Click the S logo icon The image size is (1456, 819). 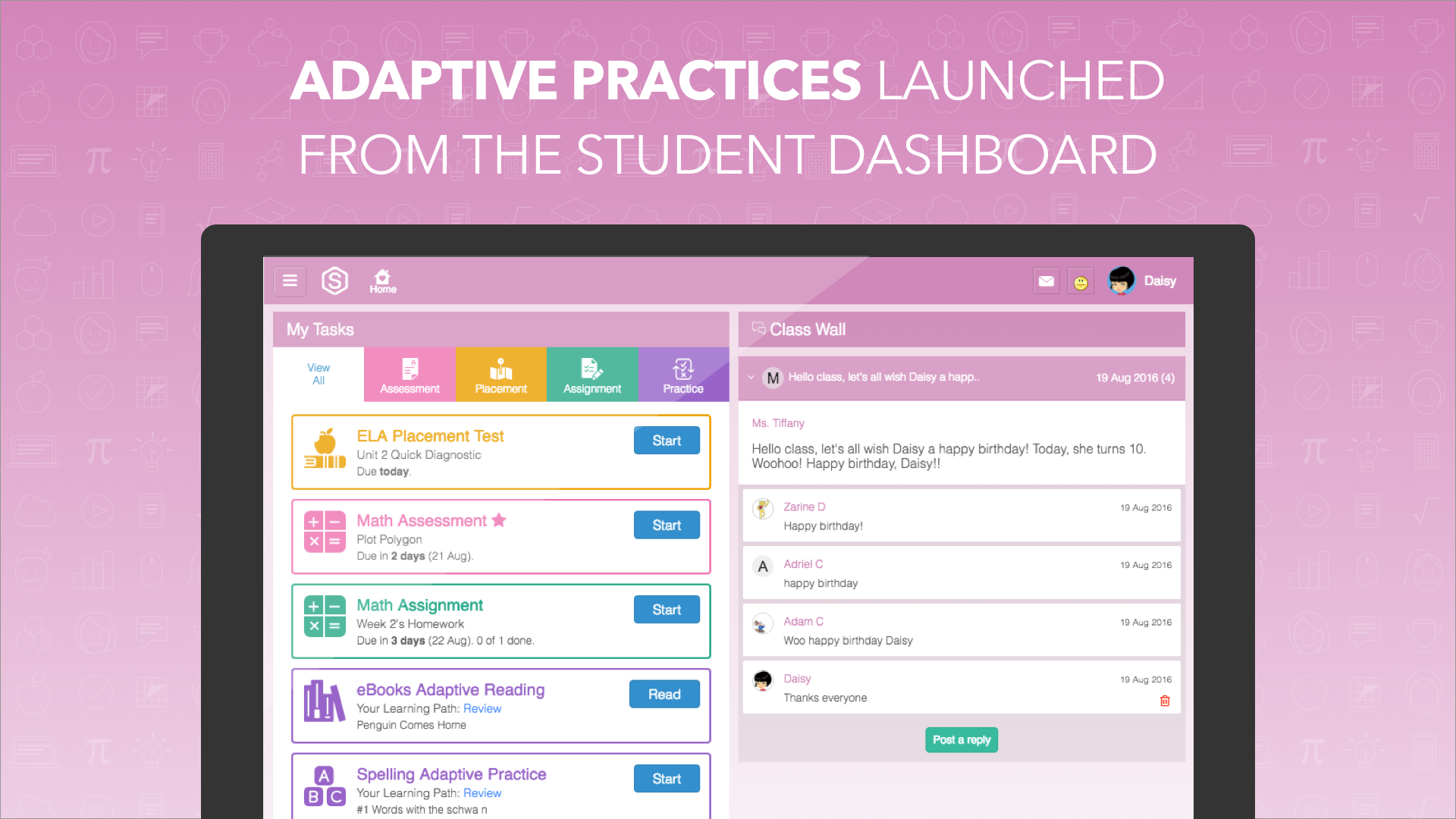tap(334, 281)
